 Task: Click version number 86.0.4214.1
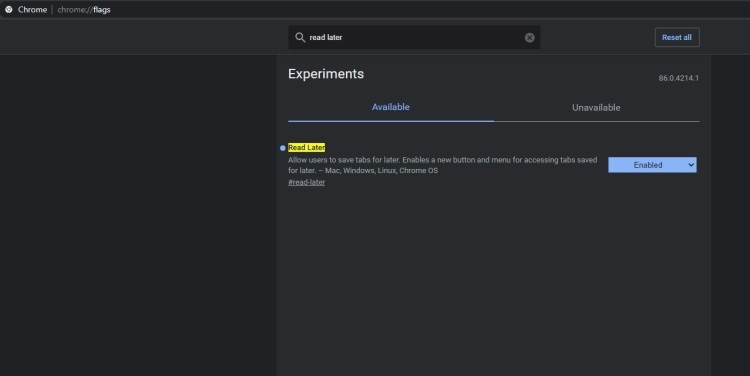pyautogui.click(x=678, y=78)
